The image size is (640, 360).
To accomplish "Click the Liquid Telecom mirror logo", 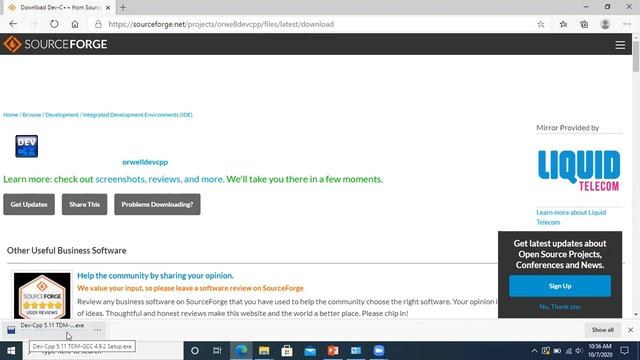I will (579, 170).
